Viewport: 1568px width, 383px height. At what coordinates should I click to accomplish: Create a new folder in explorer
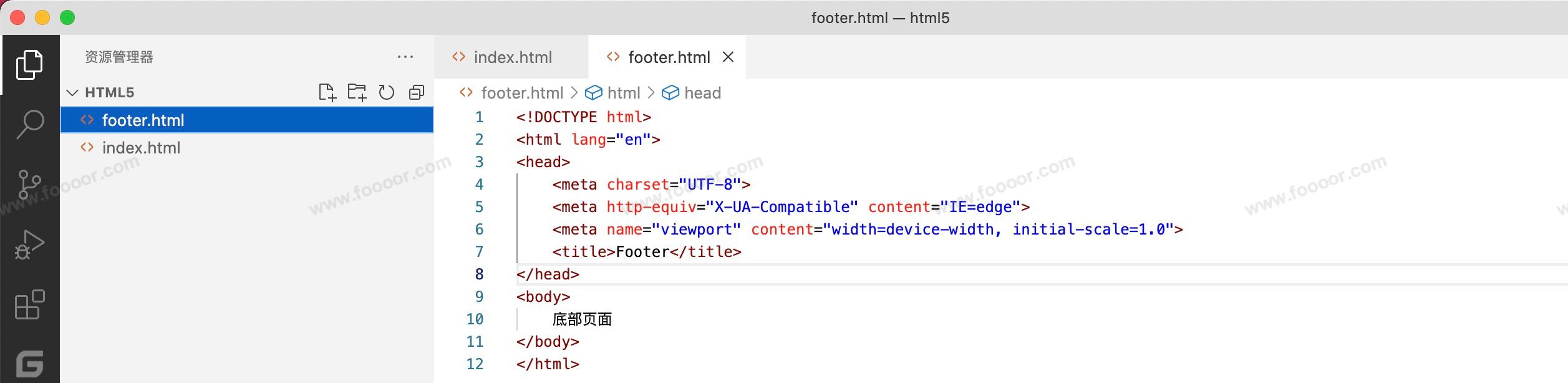[x=357, y=93]
